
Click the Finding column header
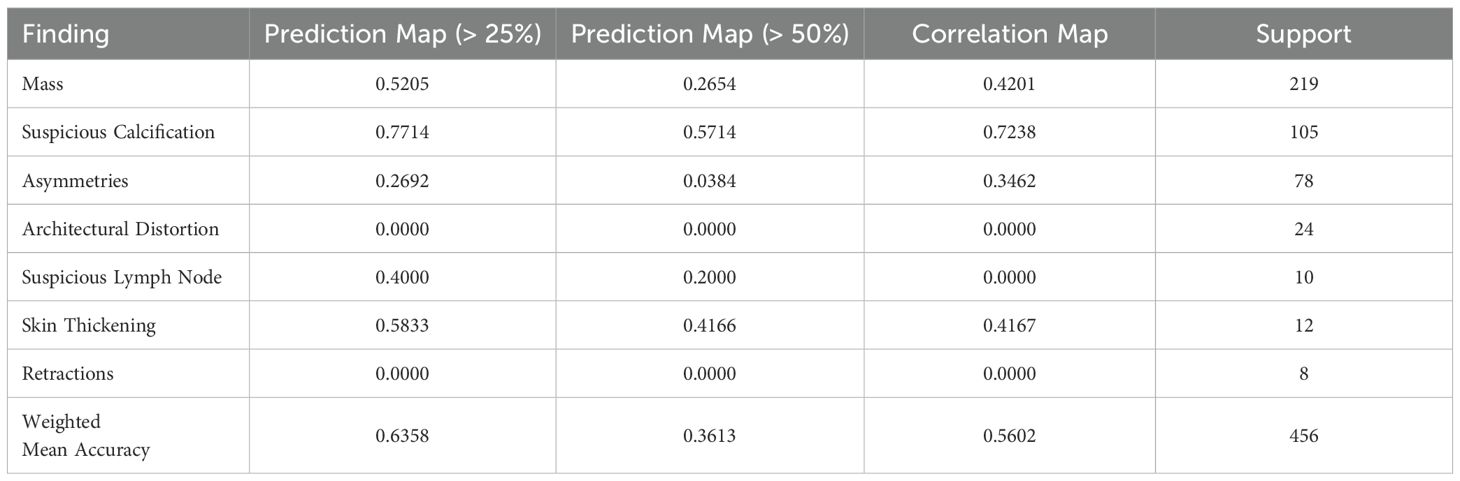66,34
